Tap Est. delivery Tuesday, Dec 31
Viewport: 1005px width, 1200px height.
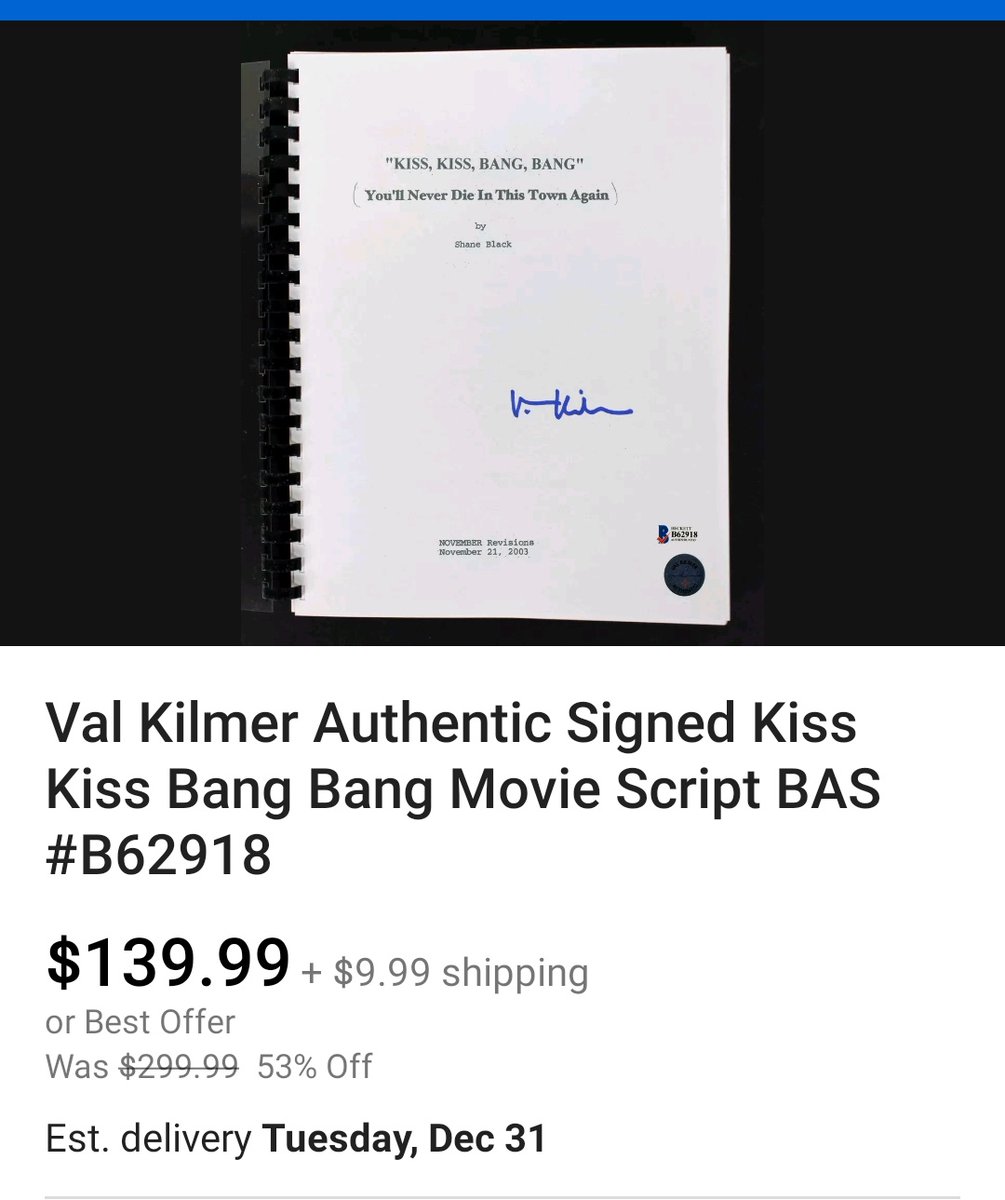(x=296, y=1138)
